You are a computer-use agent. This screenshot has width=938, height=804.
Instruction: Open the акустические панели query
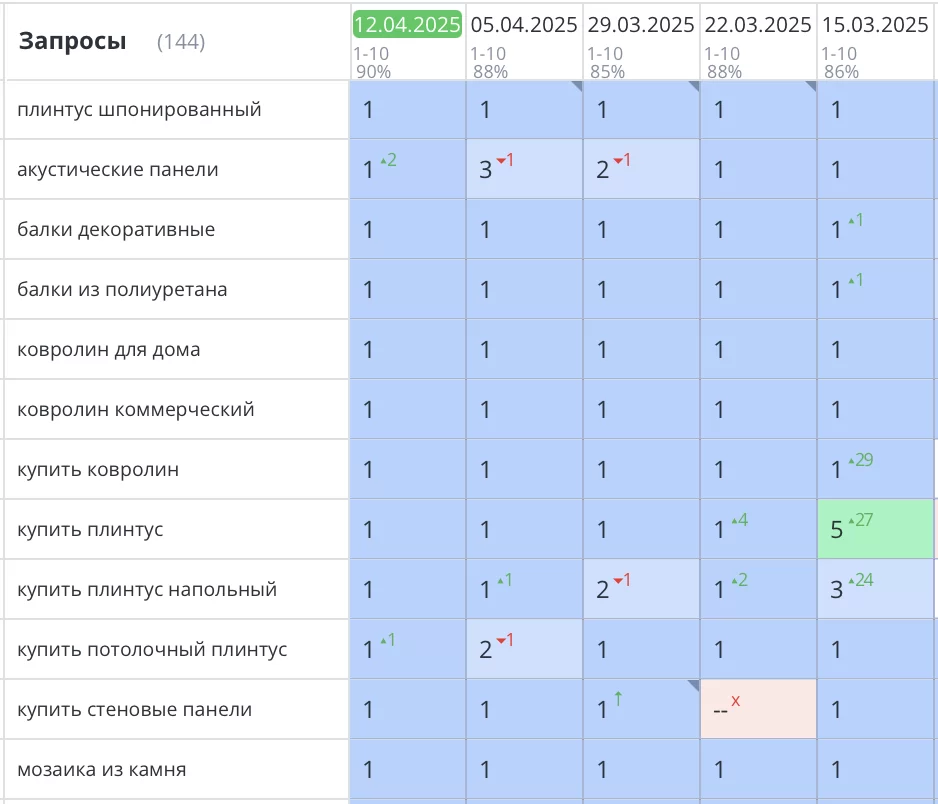[x=117, y=169]
